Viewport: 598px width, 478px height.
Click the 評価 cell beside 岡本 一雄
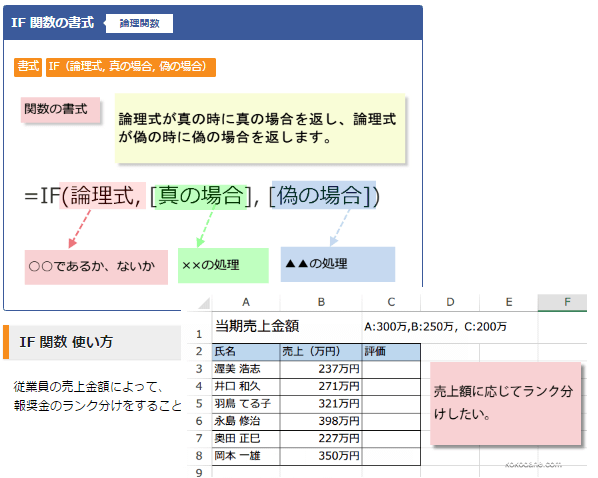coord(391,456)
